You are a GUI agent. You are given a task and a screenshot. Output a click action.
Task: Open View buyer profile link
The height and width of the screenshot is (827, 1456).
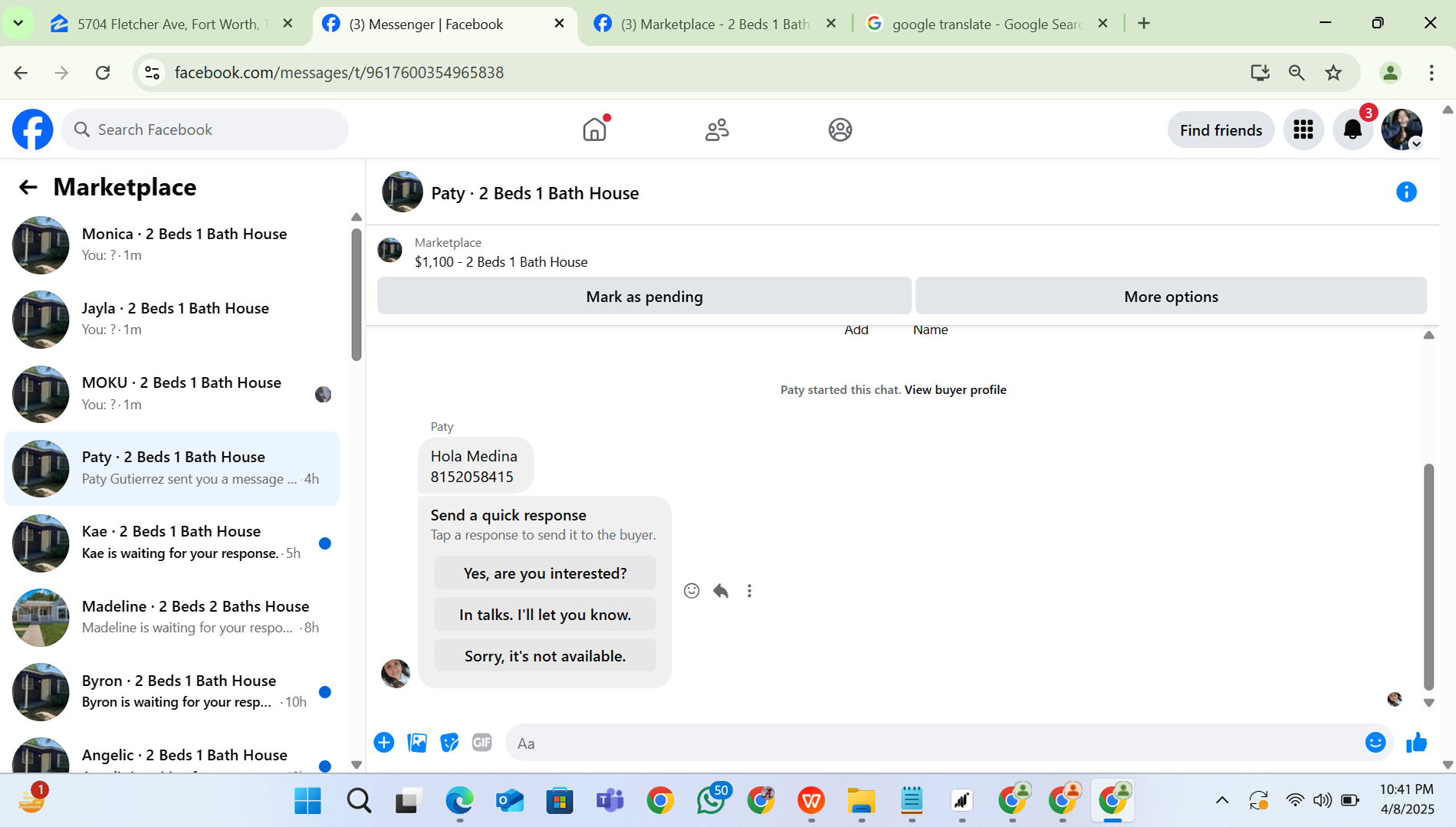[x=955, y=389]
